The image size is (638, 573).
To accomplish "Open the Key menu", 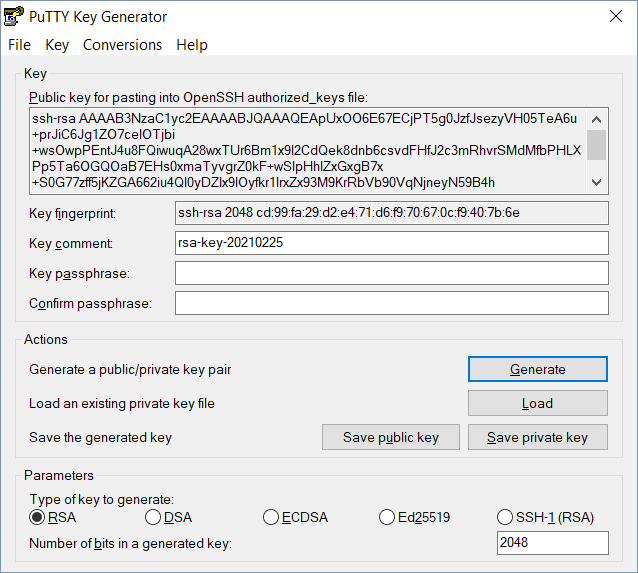I will click(57, 45).
